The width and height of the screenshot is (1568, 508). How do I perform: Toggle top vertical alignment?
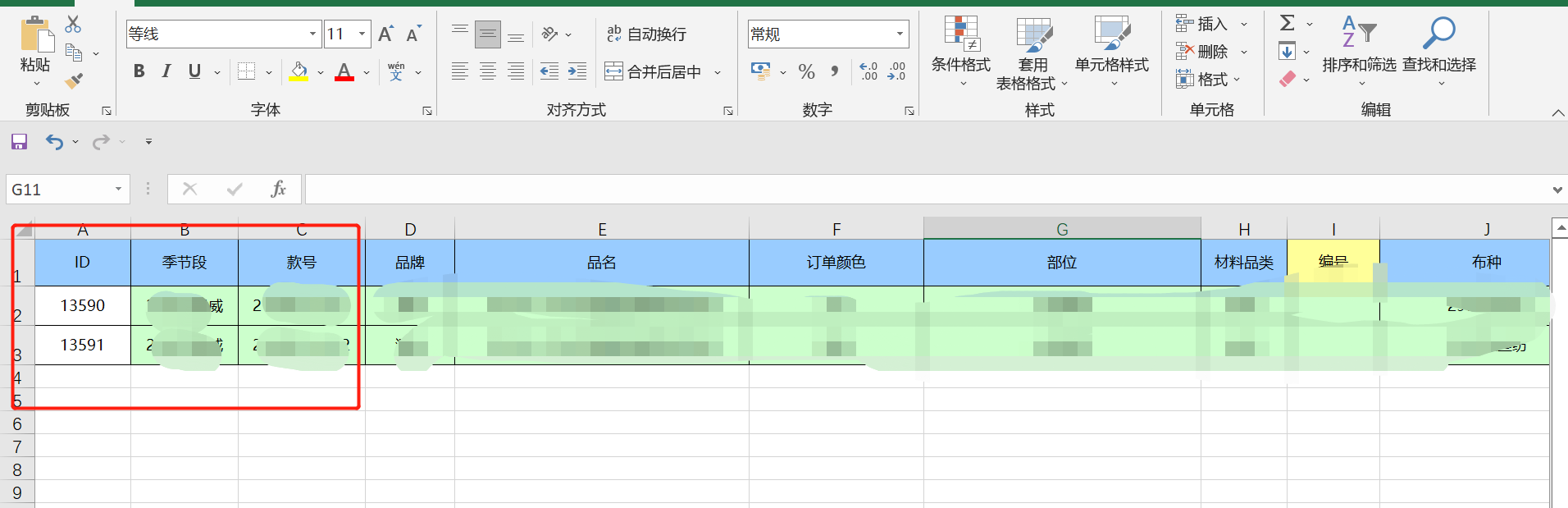pyautogui.click(x=460, y=34)
